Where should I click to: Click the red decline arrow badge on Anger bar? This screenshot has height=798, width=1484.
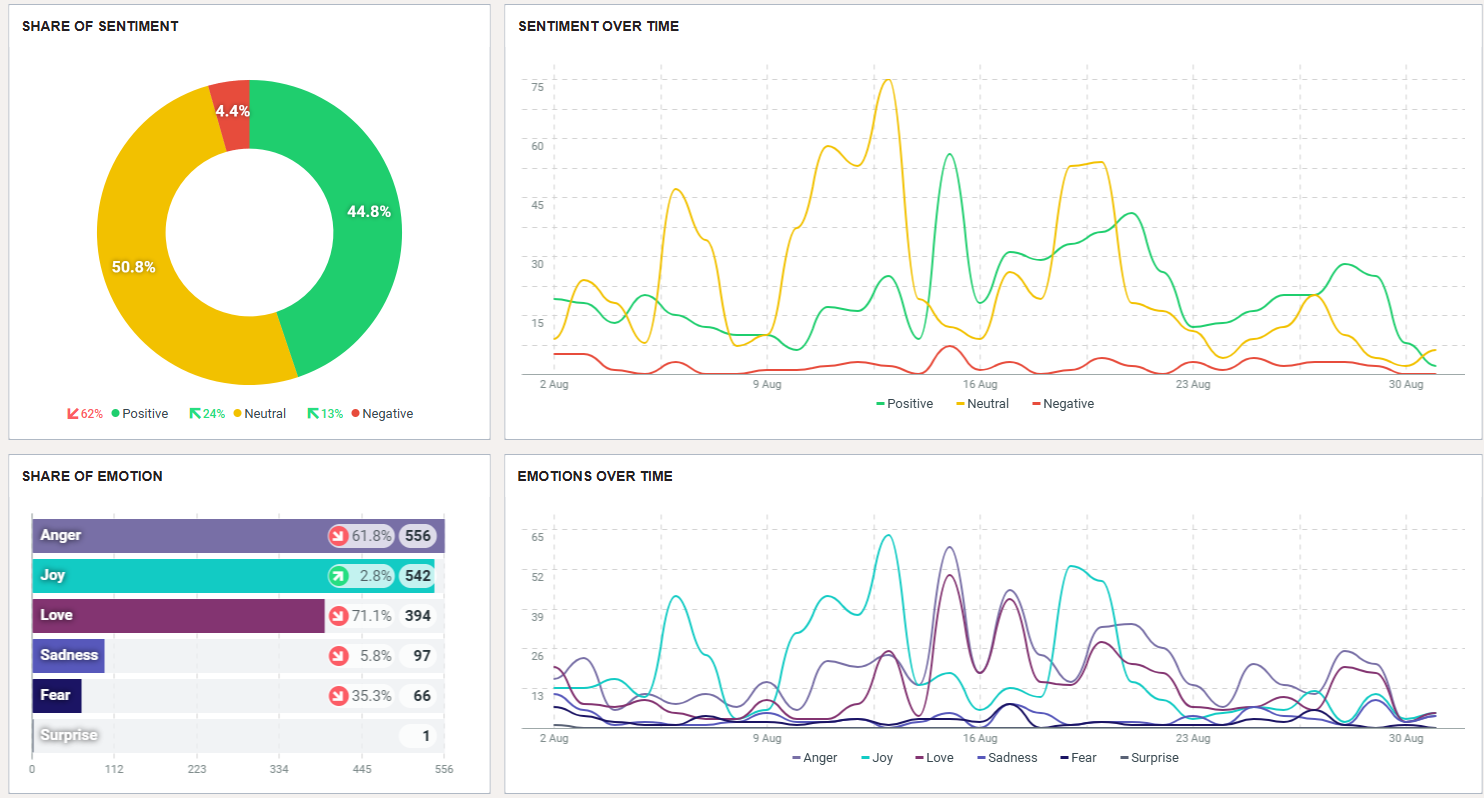click(339, 536)
